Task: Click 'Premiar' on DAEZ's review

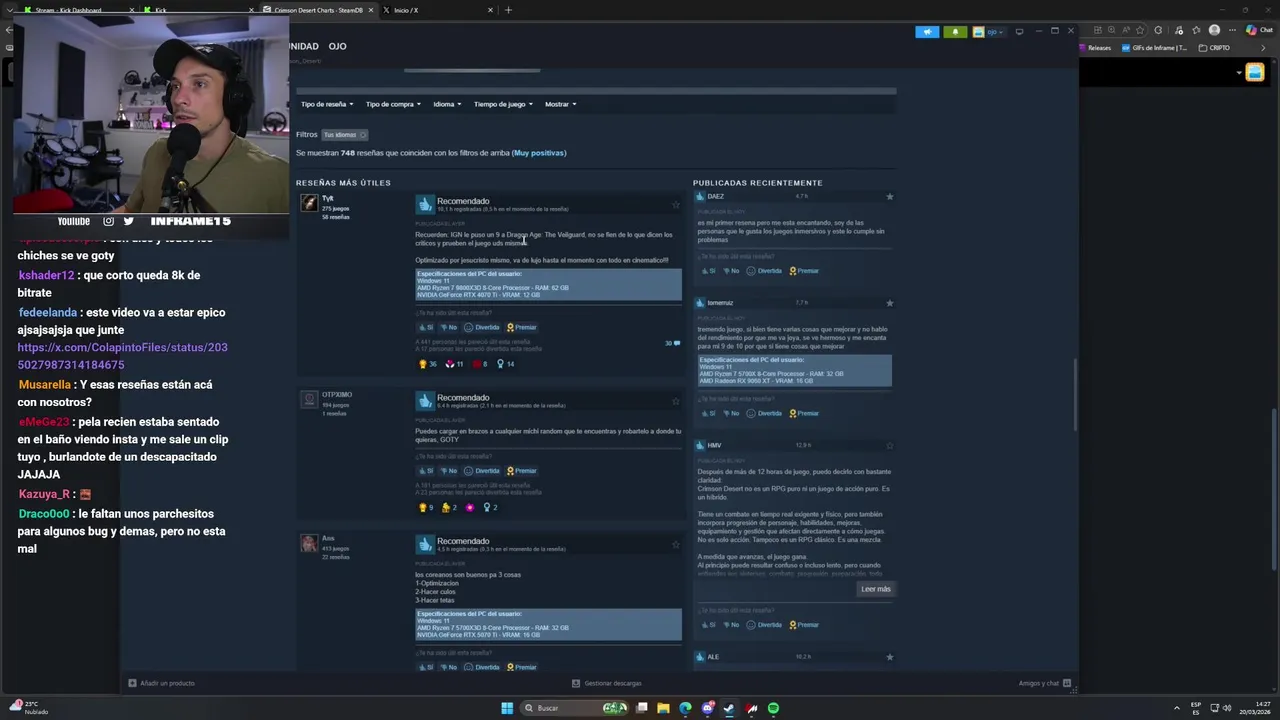Action: [x=804, y=271]
